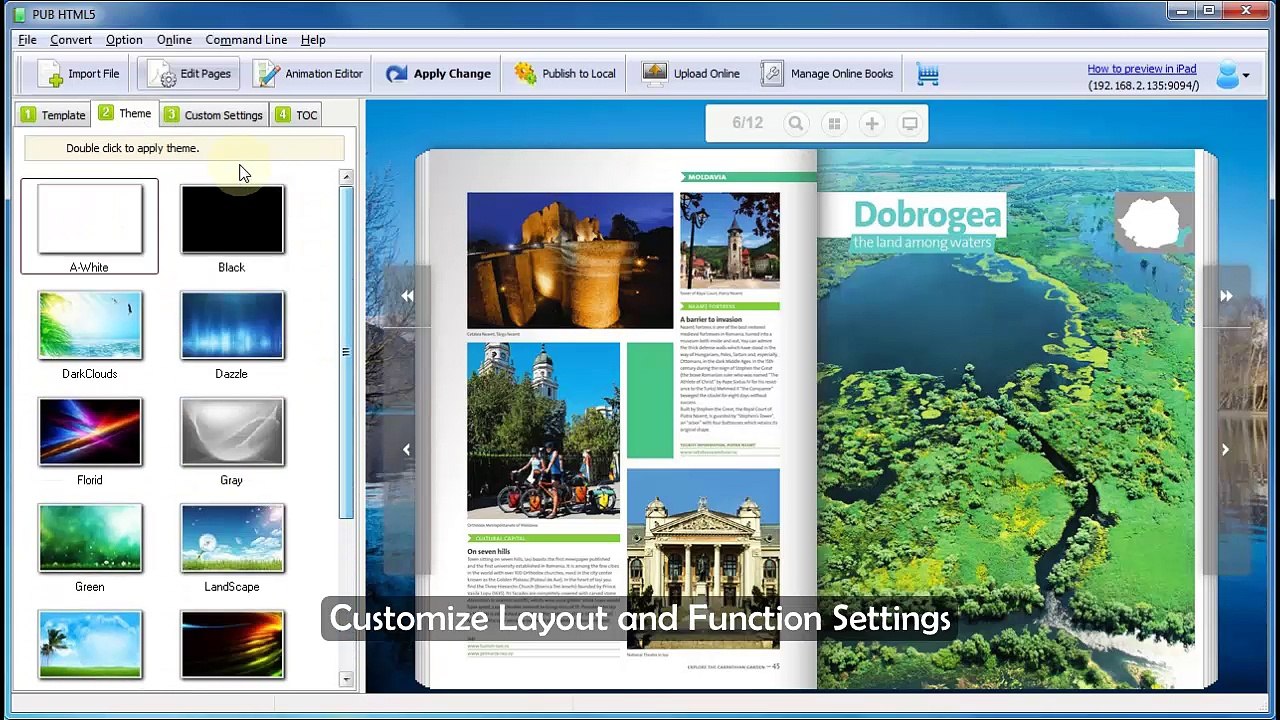Click Apply Change button
Image resolution: width=1280 pixels, height=720 pixels.
click(438, 74)
